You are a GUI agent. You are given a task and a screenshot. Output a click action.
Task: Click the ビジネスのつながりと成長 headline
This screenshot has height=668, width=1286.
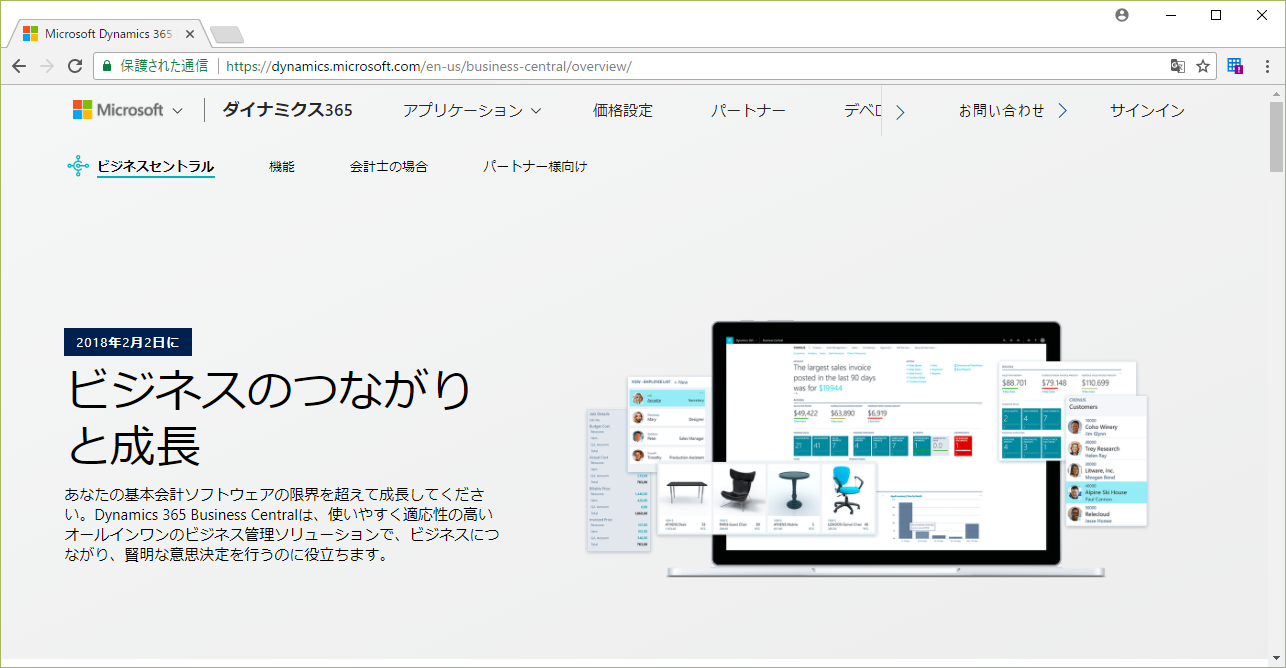(268, 417)
